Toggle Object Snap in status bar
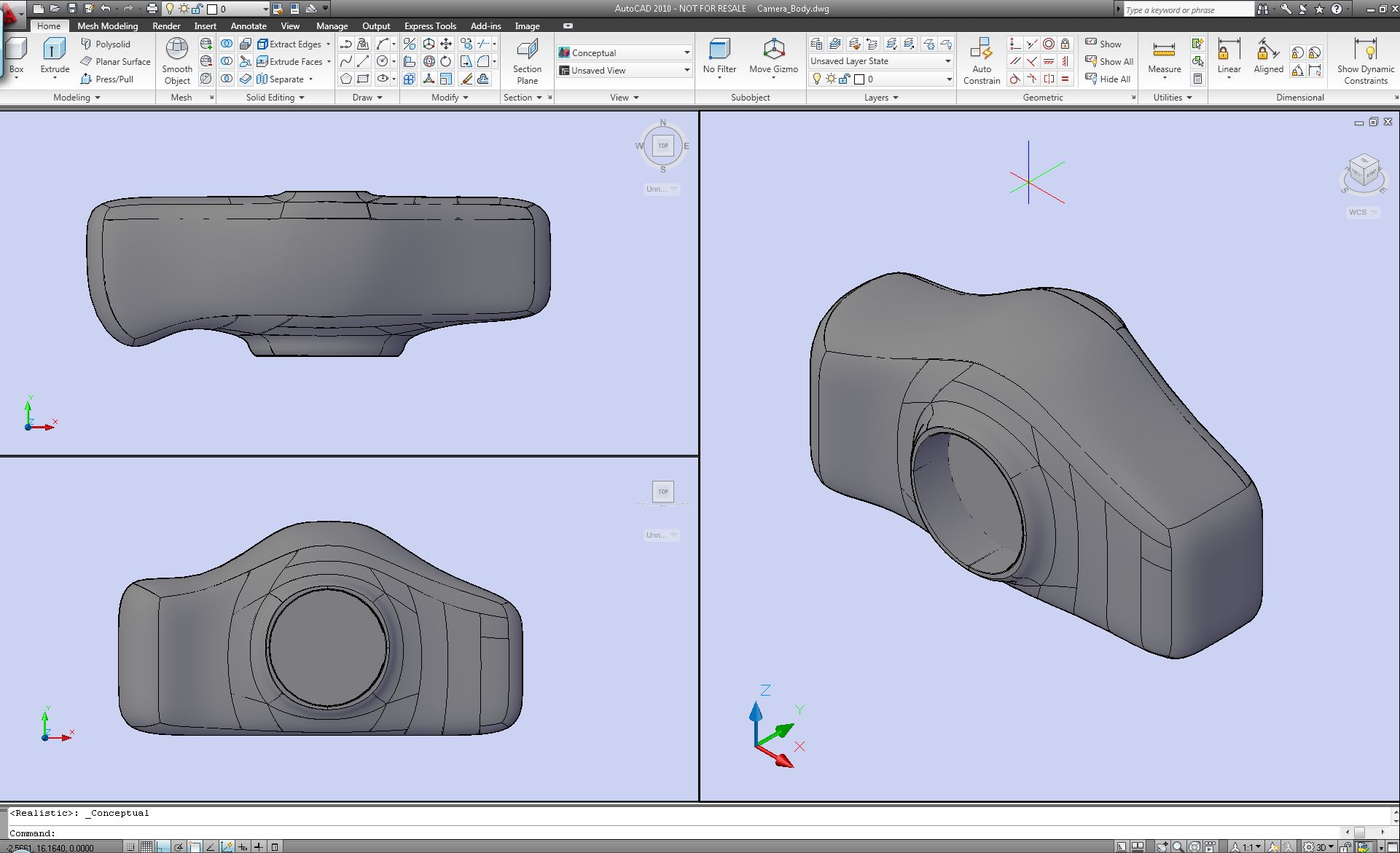 195,846
